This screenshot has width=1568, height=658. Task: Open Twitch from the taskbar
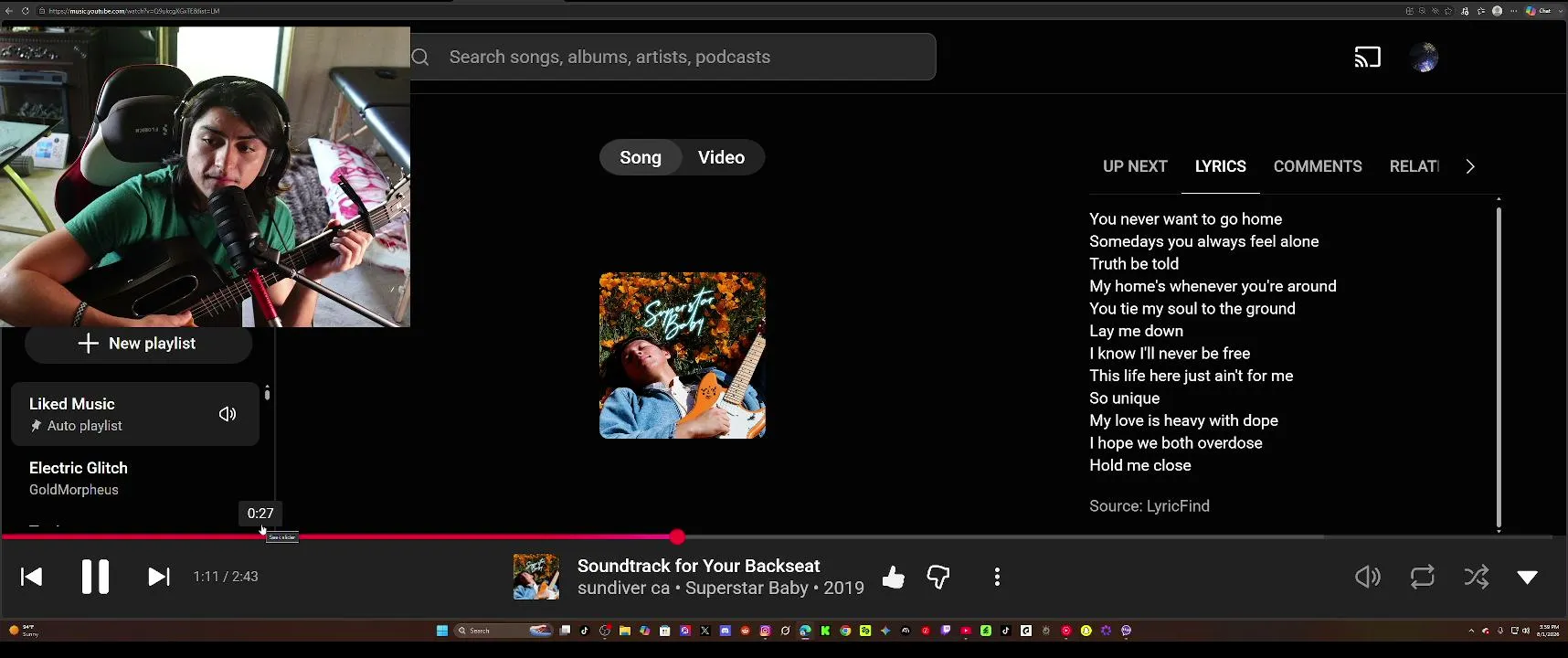click(946, 631)
